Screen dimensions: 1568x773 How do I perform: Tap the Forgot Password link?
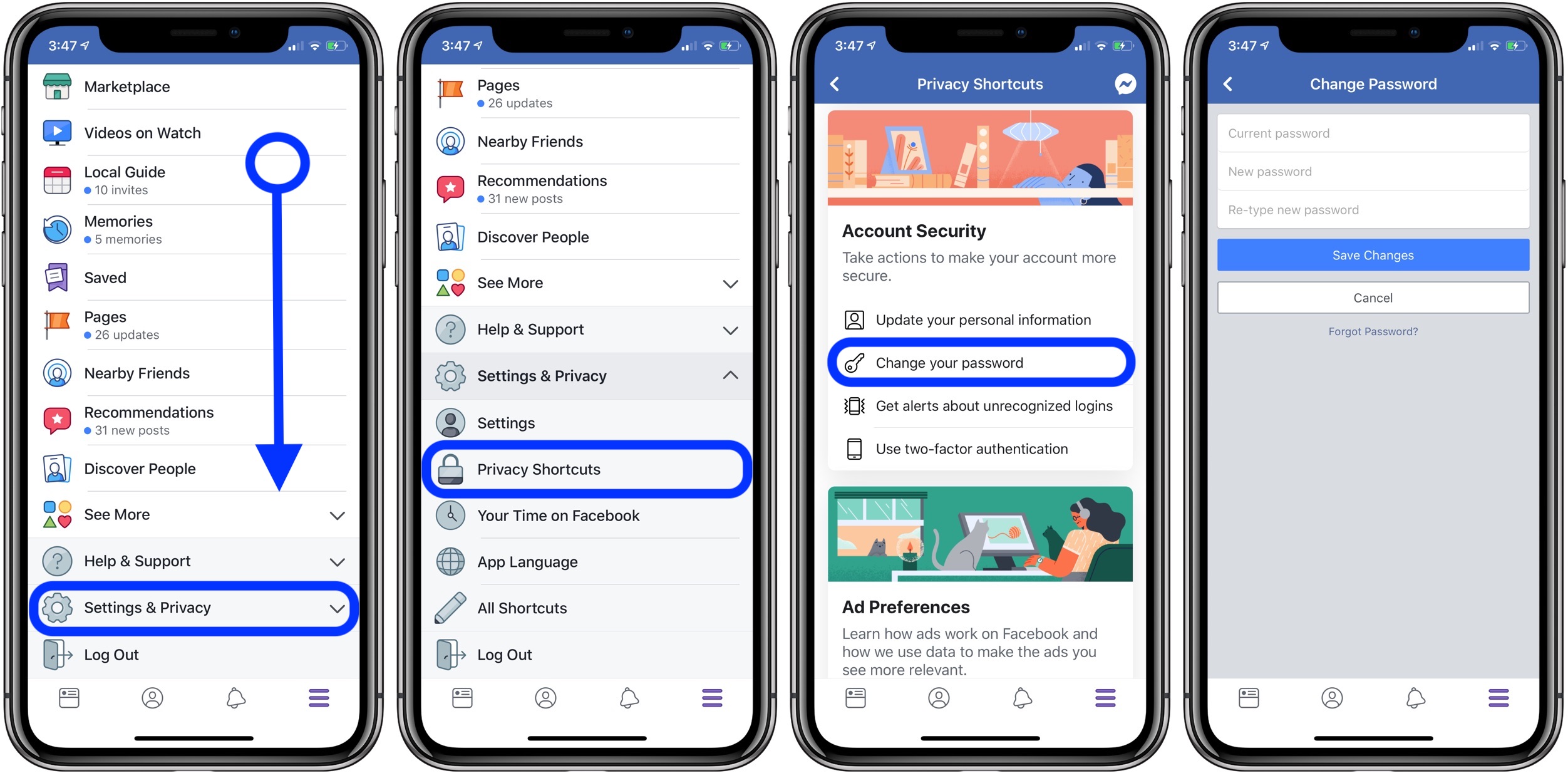point(1372,331)
